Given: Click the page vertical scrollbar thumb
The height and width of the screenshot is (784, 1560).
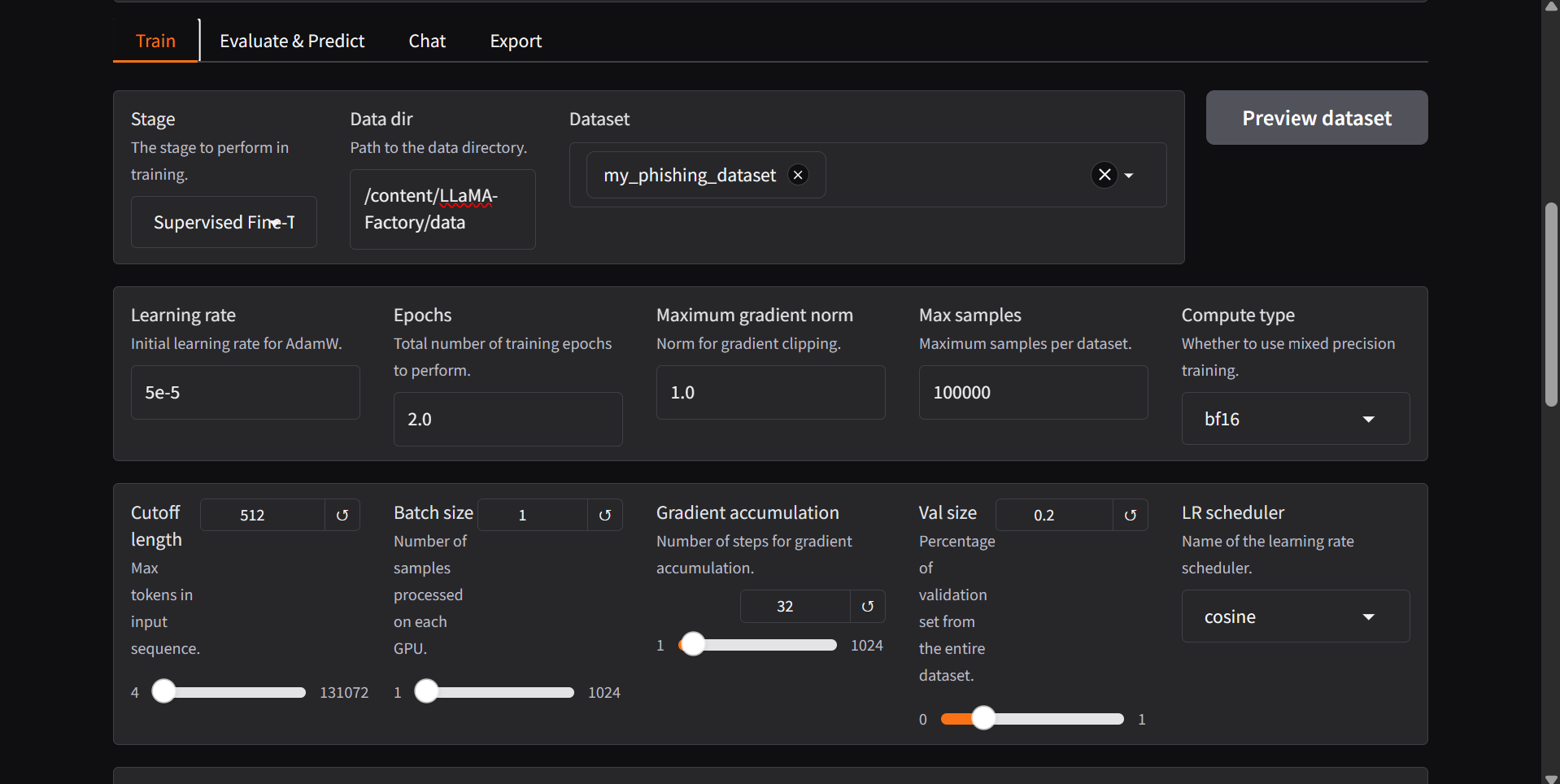Looking at the screenshot, I should [1551, 304].
